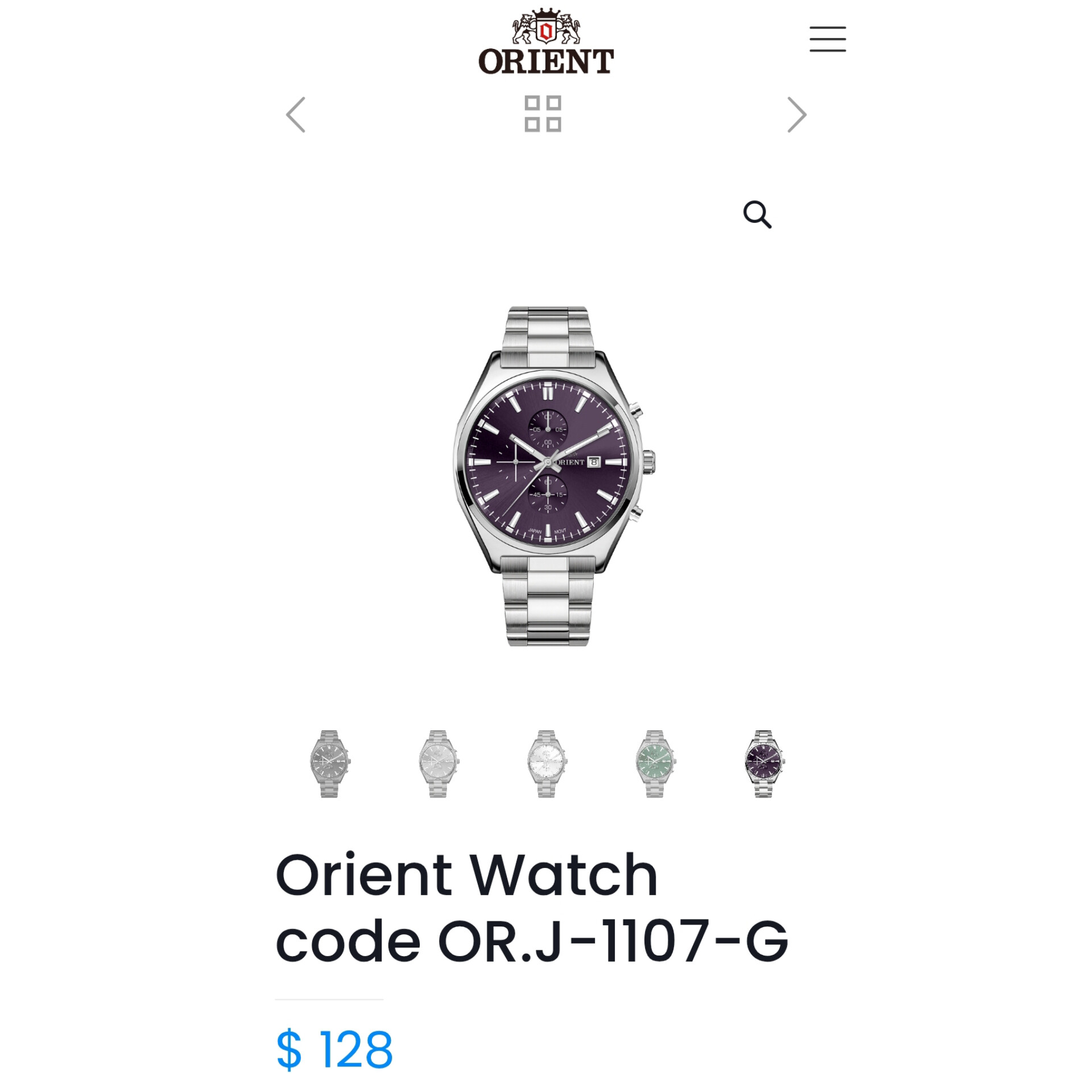Viewport: 1092px width, 1092px height.
Task: Open the hamburger menu
Action: (828, 39)
